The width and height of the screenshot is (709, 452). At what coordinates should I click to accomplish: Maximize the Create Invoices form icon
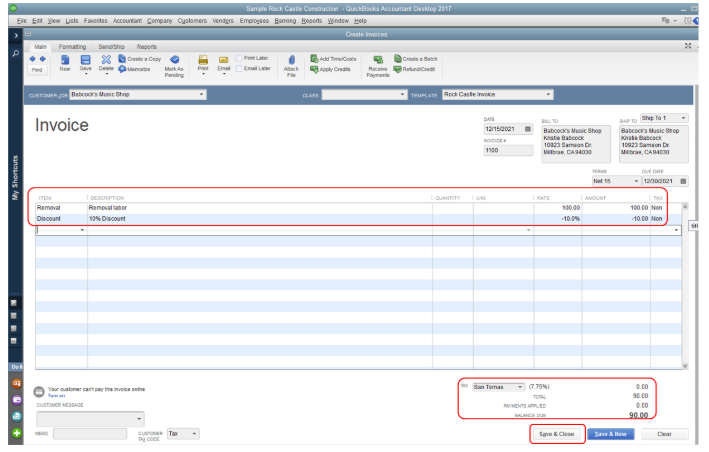click(x=688, y=46)
